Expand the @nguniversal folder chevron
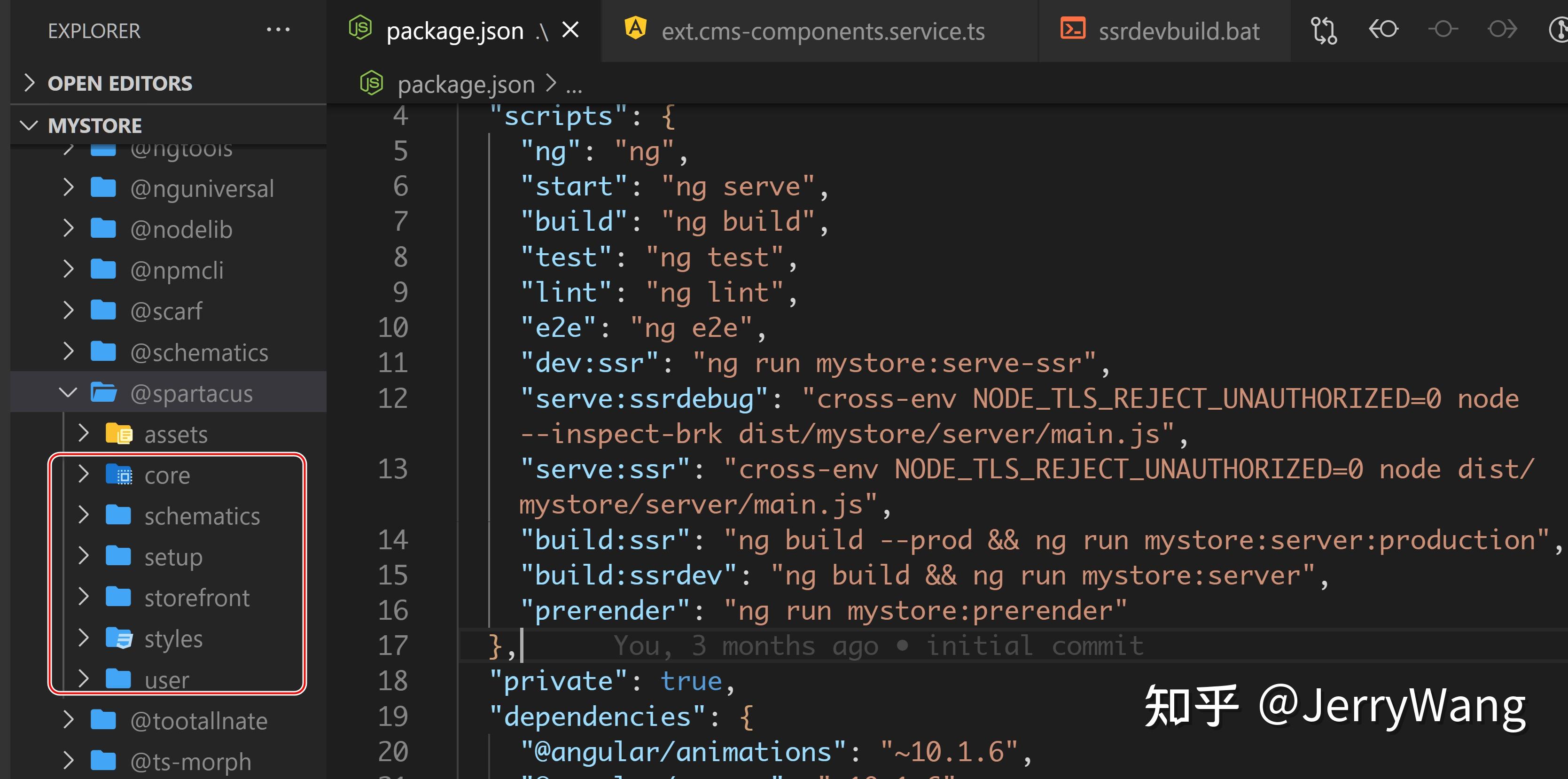Screen dimensions: 1568x779 coord(69,188)
